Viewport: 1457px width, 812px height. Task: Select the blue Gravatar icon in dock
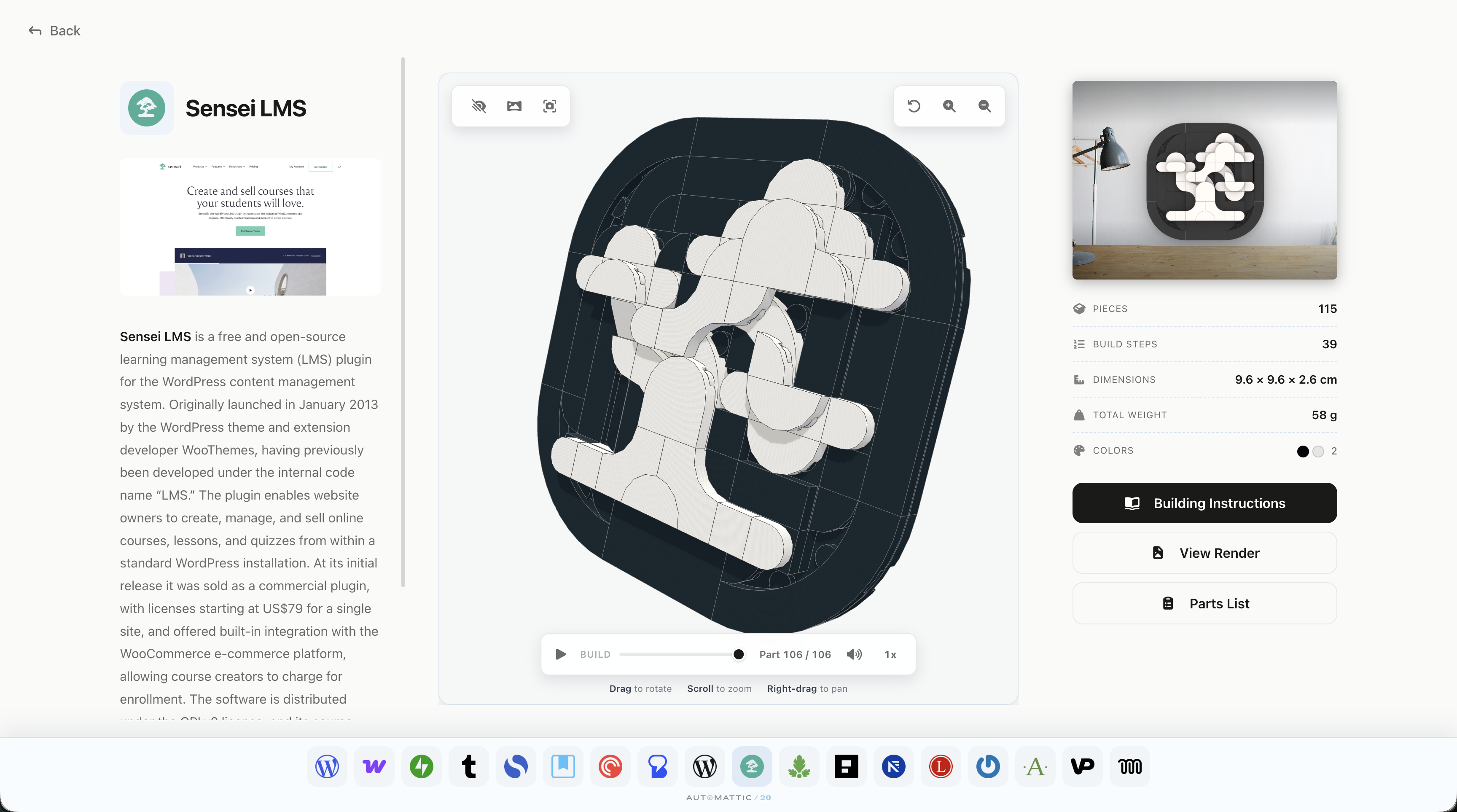988,766
